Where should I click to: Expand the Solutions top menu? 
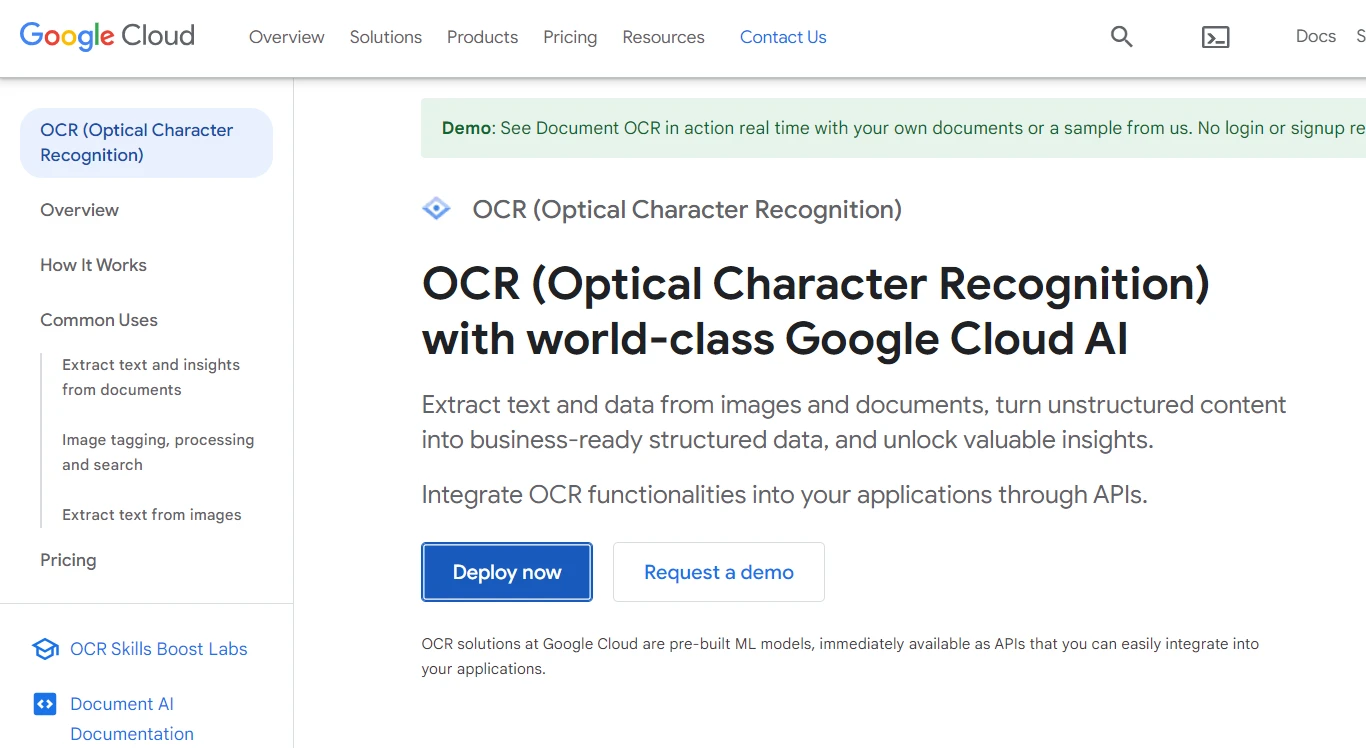(x=385, y=37)
